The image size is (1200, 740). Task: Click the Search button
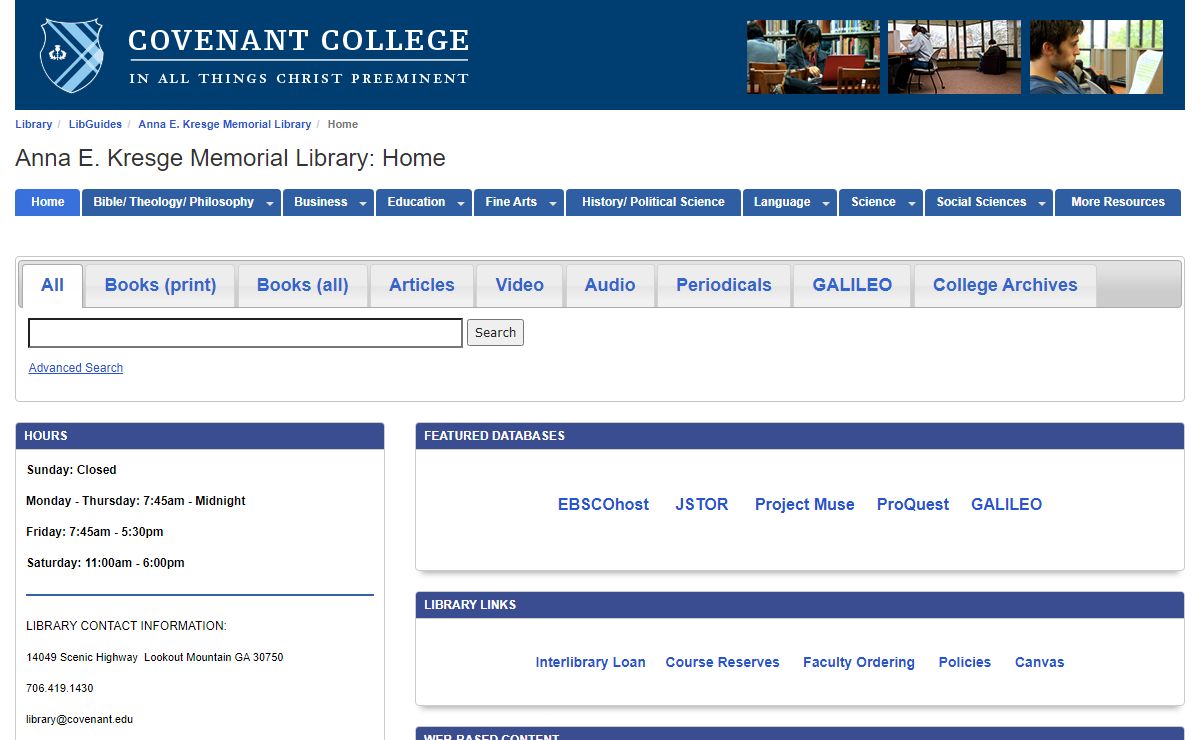[495, 333]
